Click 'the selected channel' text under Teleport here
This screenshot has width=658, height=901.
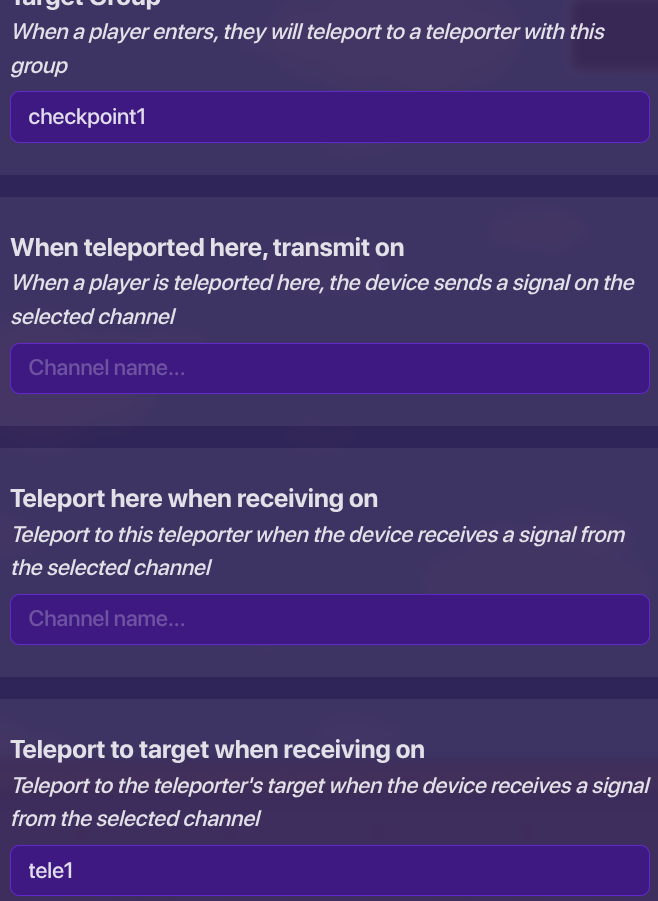111,568
